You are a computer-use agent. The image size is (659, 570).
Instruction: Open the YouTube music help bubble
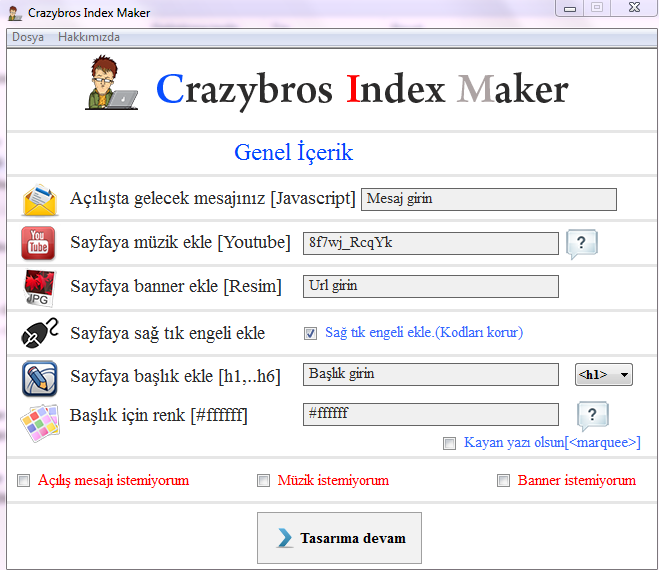(582, 243)
